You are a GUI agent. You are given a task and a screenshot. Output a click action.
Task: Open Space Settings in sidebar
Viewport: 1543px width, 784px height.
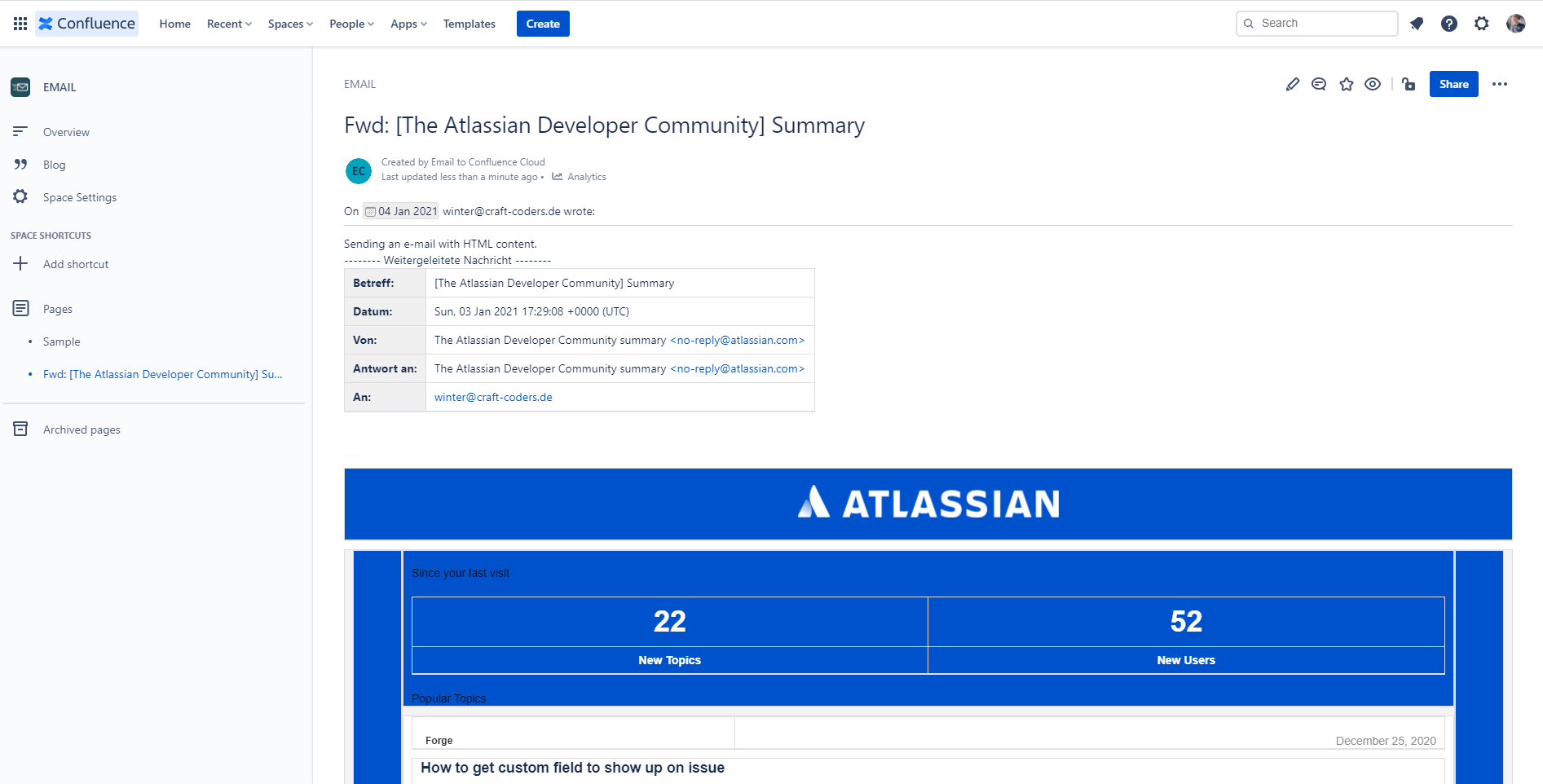point(80,197)
